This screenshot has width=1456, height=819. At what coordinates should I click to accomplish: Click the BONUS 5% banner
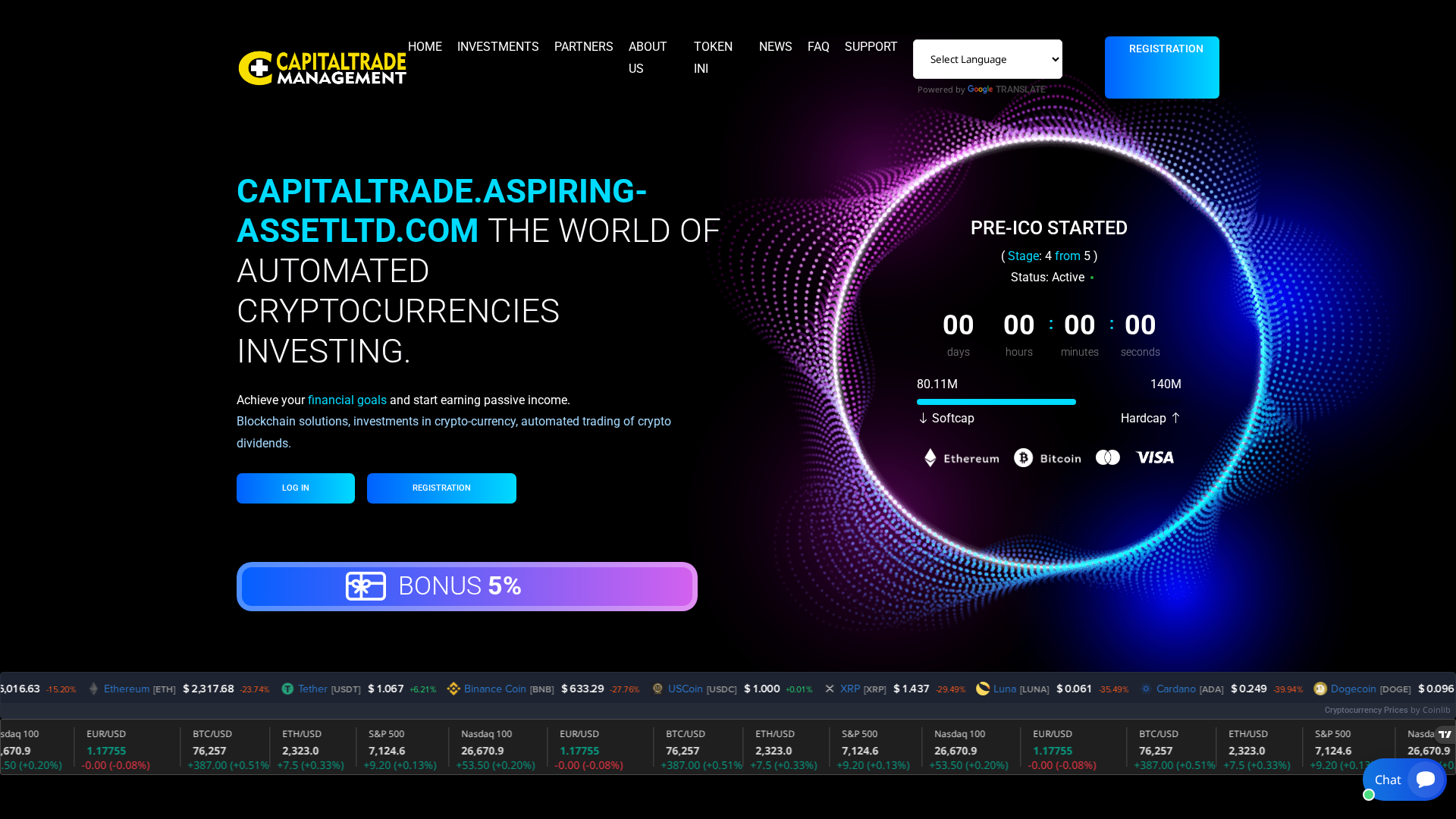coord(467,586)
